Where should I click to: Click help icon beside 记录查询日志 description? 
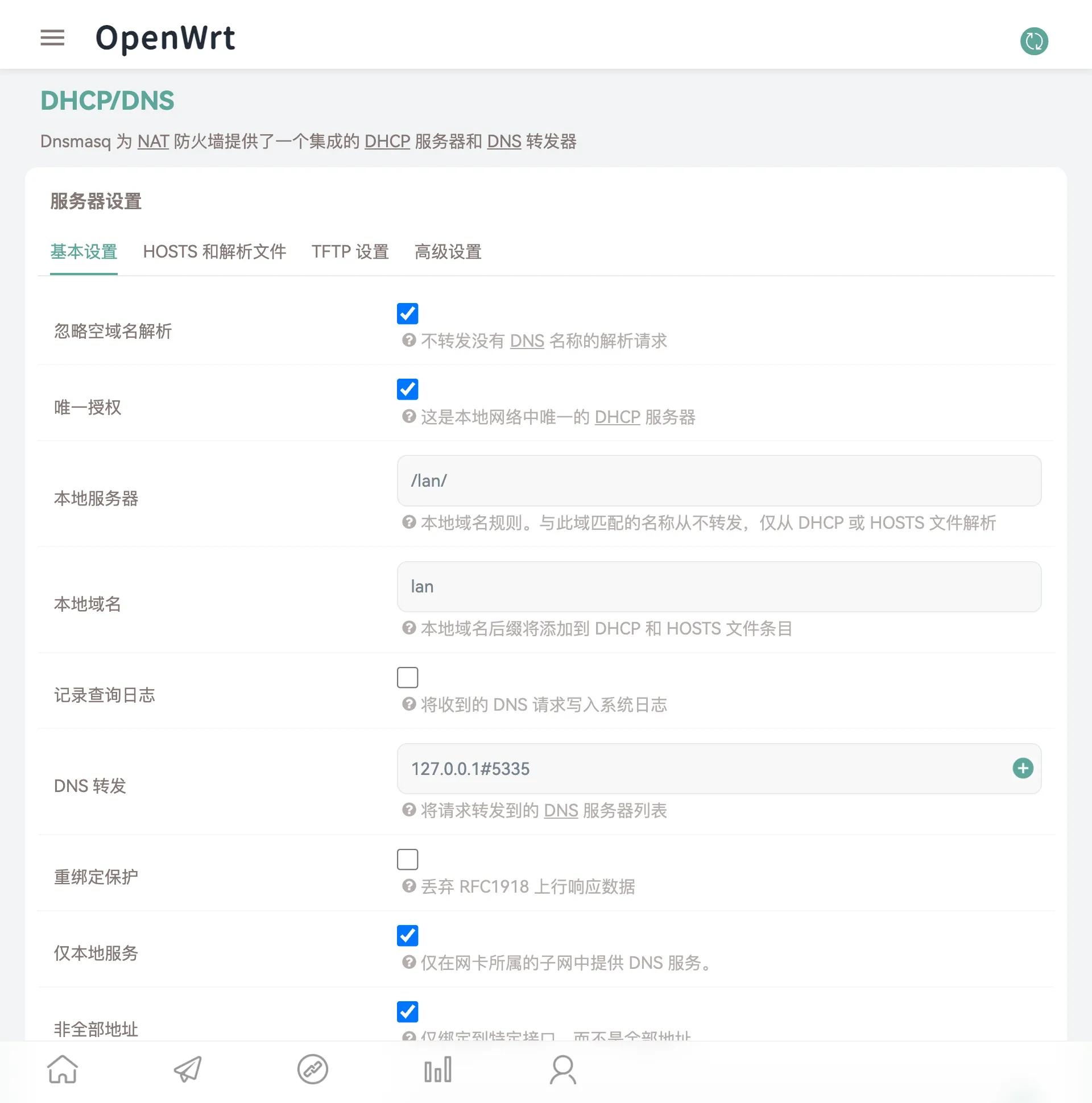[x=408, y=704]
